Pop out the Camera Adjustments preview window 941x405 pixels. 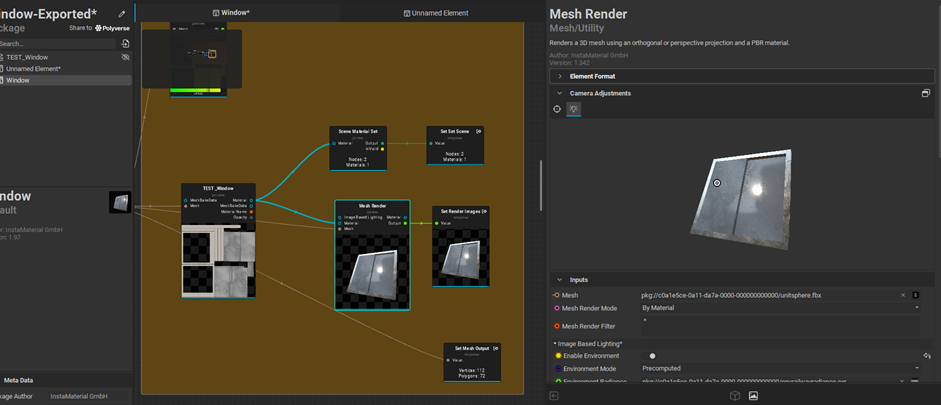point(925,93)
